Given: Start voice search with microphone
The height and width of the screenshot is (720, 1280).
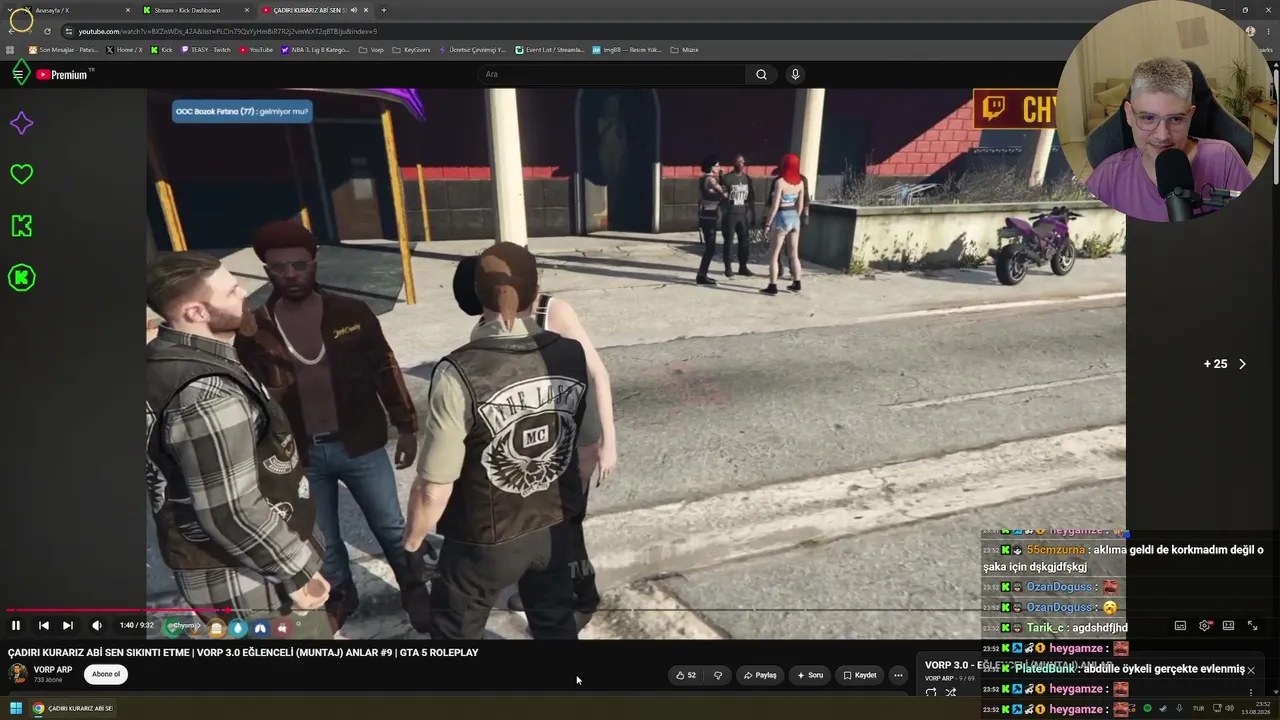Looking at the screenshot, I should tap(795, 74).
